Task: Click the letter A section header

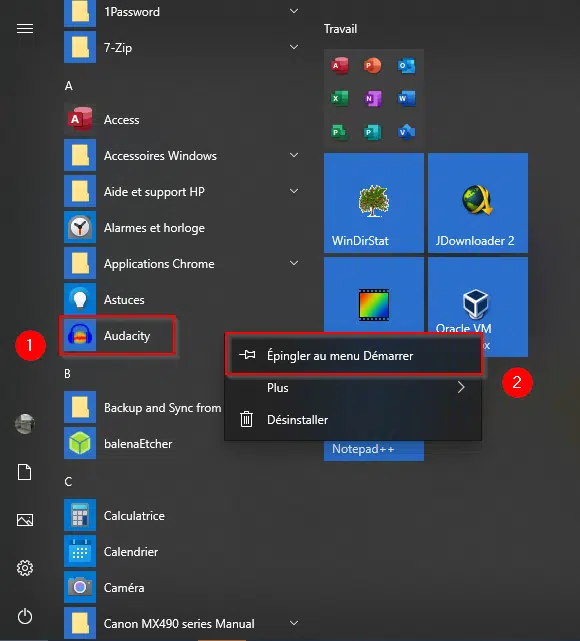Action: [69, 86]
